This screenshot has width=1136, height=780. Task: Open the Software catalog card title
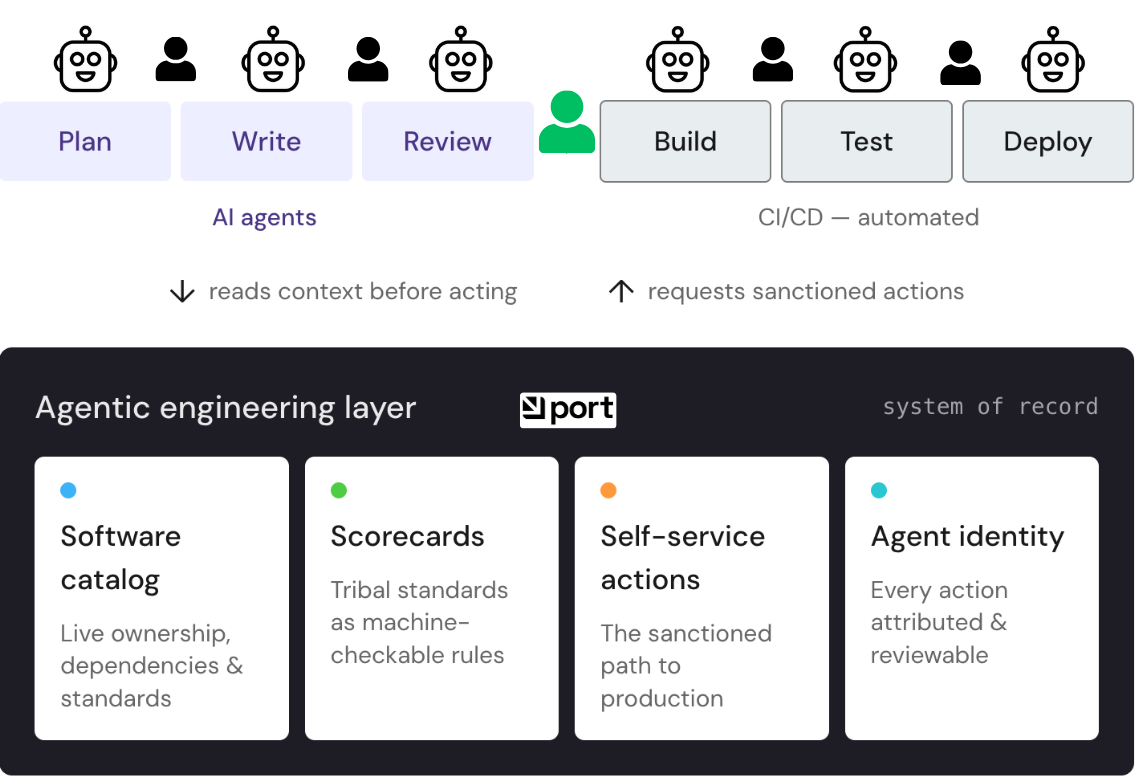pyautogui.click(x=121, y=558)
